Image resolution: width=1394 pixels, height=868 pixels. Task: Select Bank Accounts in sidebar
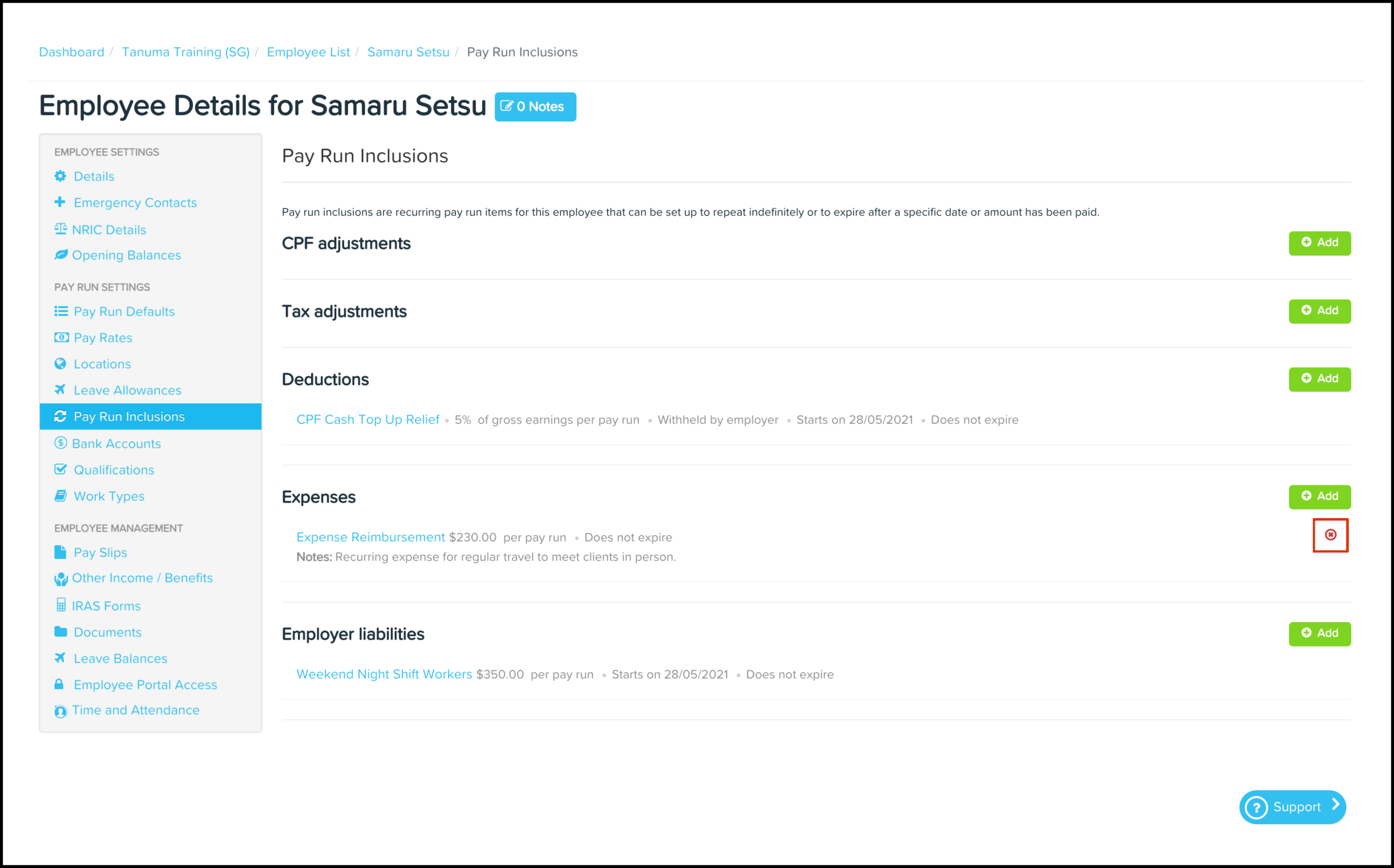click(116, 444)
